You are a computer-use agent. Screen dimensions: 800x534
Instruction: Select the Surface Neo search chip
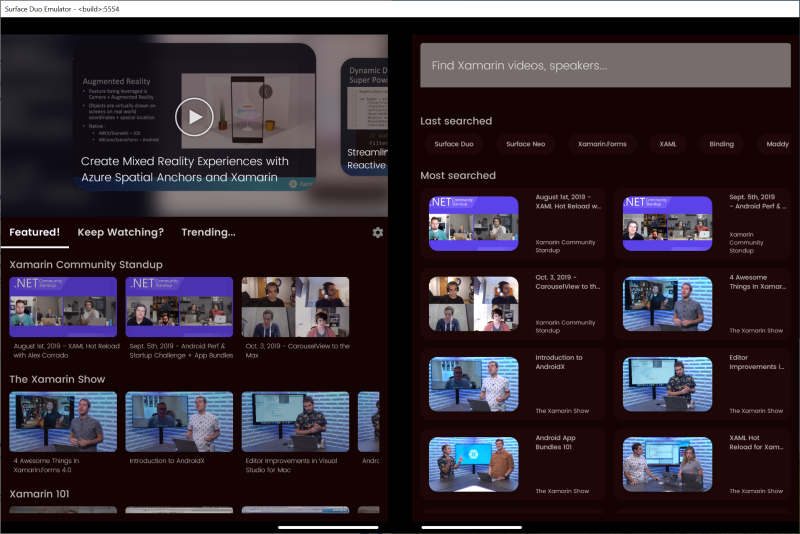coord(525,144)
